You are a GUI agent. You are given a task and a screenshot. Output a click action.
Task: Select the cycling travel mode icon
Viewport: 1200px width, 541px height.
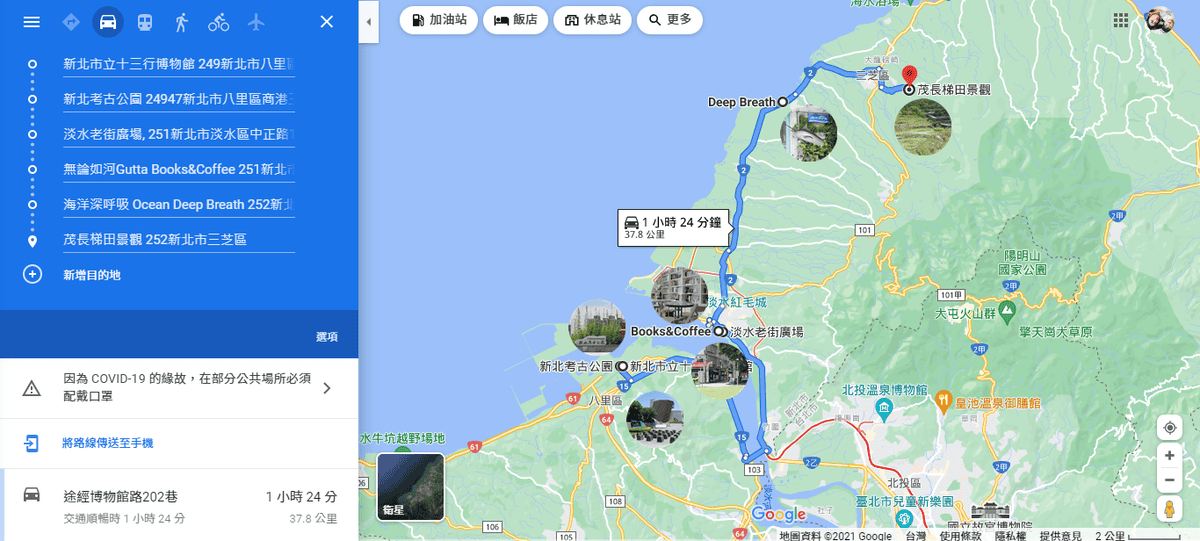point(218,22)
